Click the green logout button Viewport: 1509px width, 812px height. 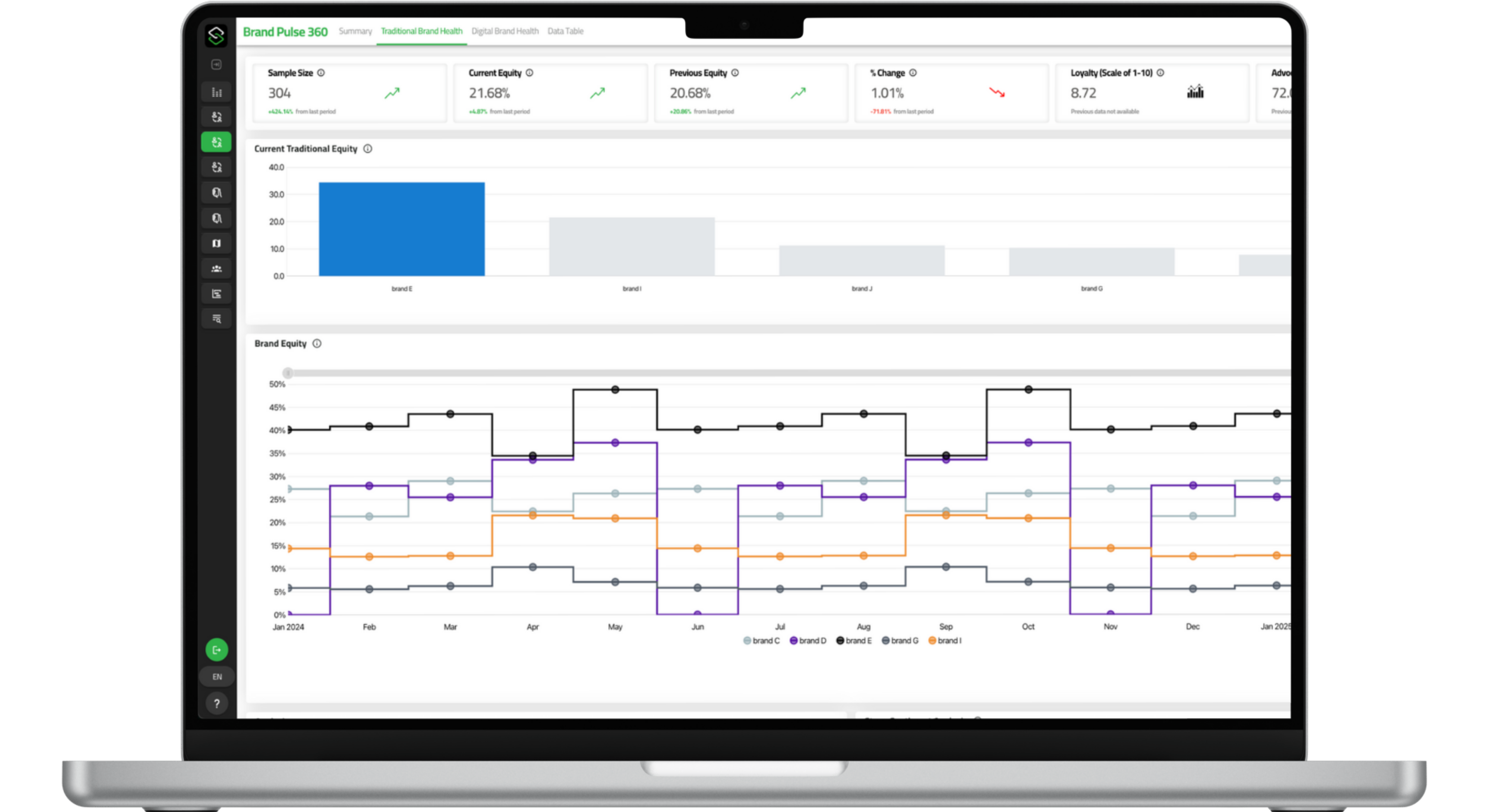[216, 649]
